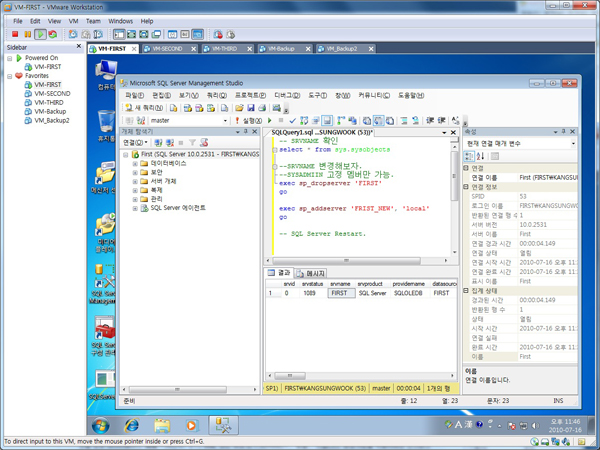This screenshot has width=600, height=450.
Task: Collapse the 집계 상태 properties section
Action: pyautogui.click(x=466, y=291)
